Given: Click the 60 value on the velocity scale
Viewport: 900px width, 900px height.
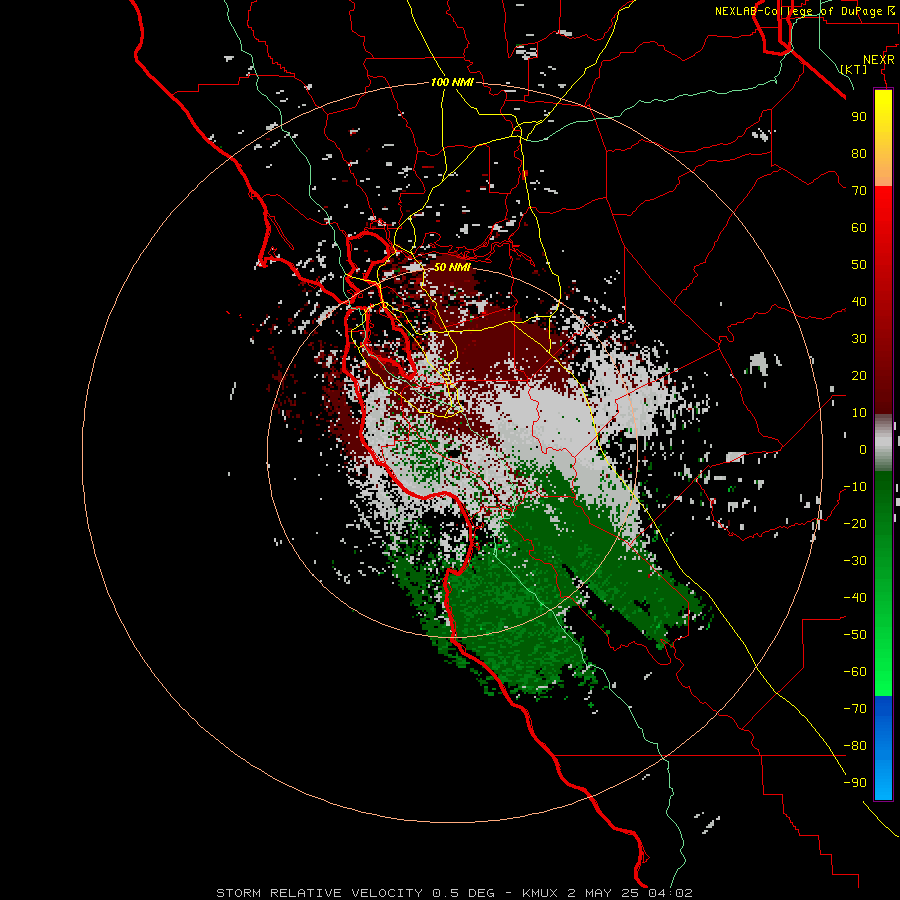Looking at the screenshot, I should 859,228.
